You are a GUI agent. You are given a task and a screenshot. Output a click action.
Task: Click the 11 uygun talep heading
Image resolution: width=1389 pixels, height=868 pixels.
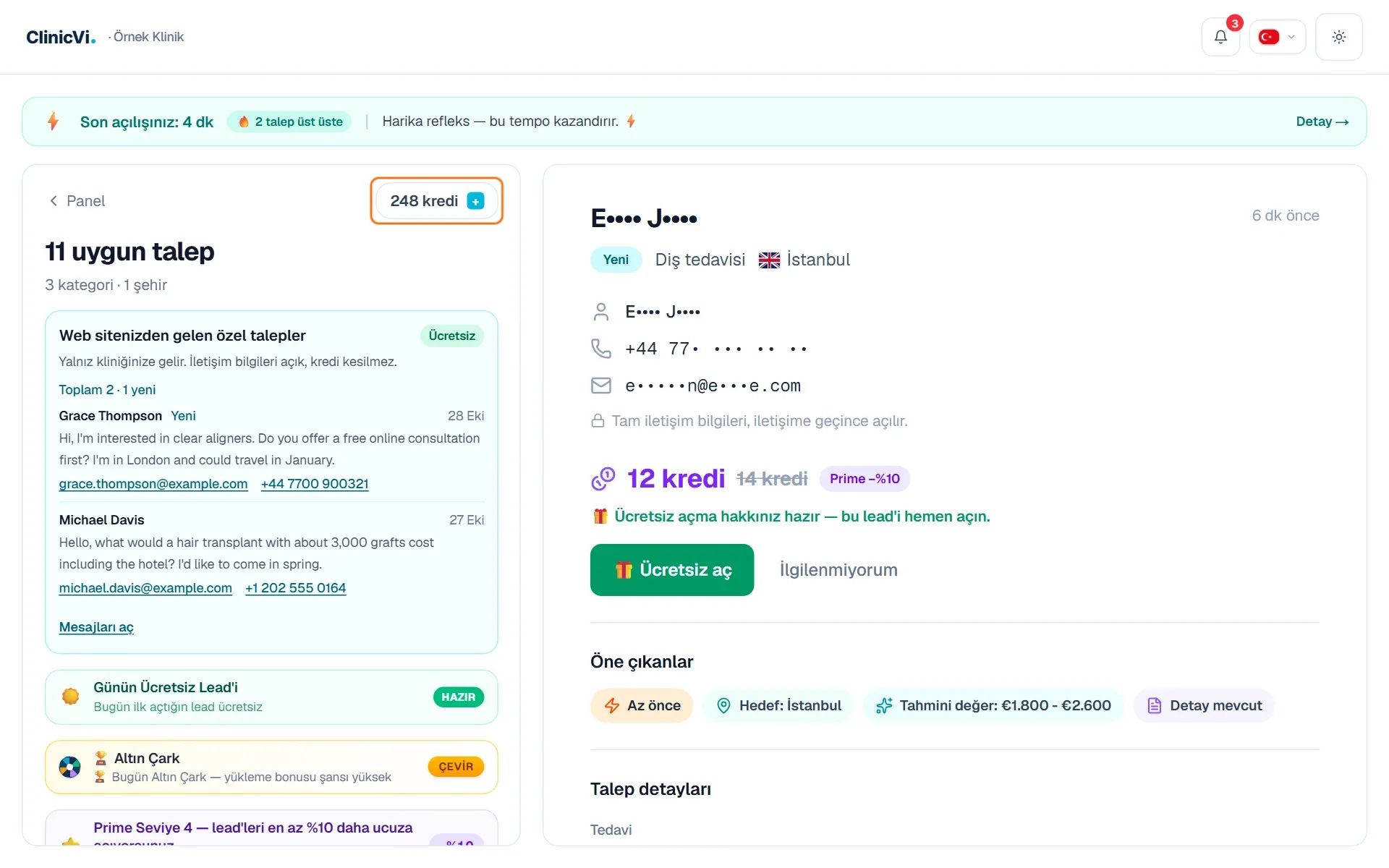(x=129, y=252)
